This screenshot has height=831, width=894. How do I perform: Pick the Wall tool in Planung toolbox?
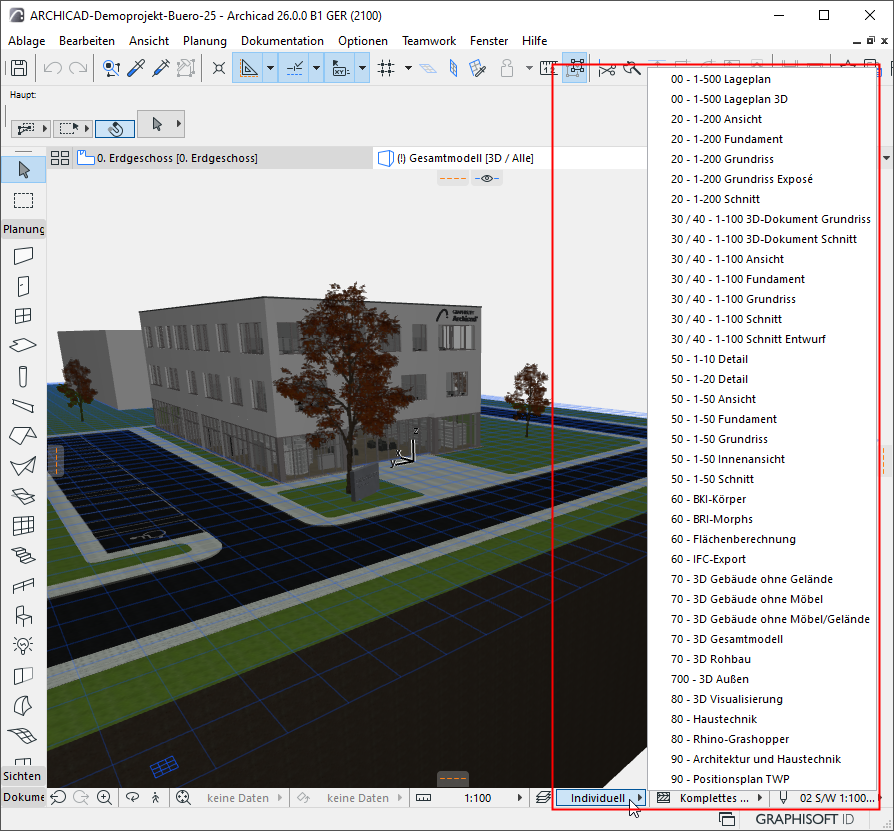[24, 256]
